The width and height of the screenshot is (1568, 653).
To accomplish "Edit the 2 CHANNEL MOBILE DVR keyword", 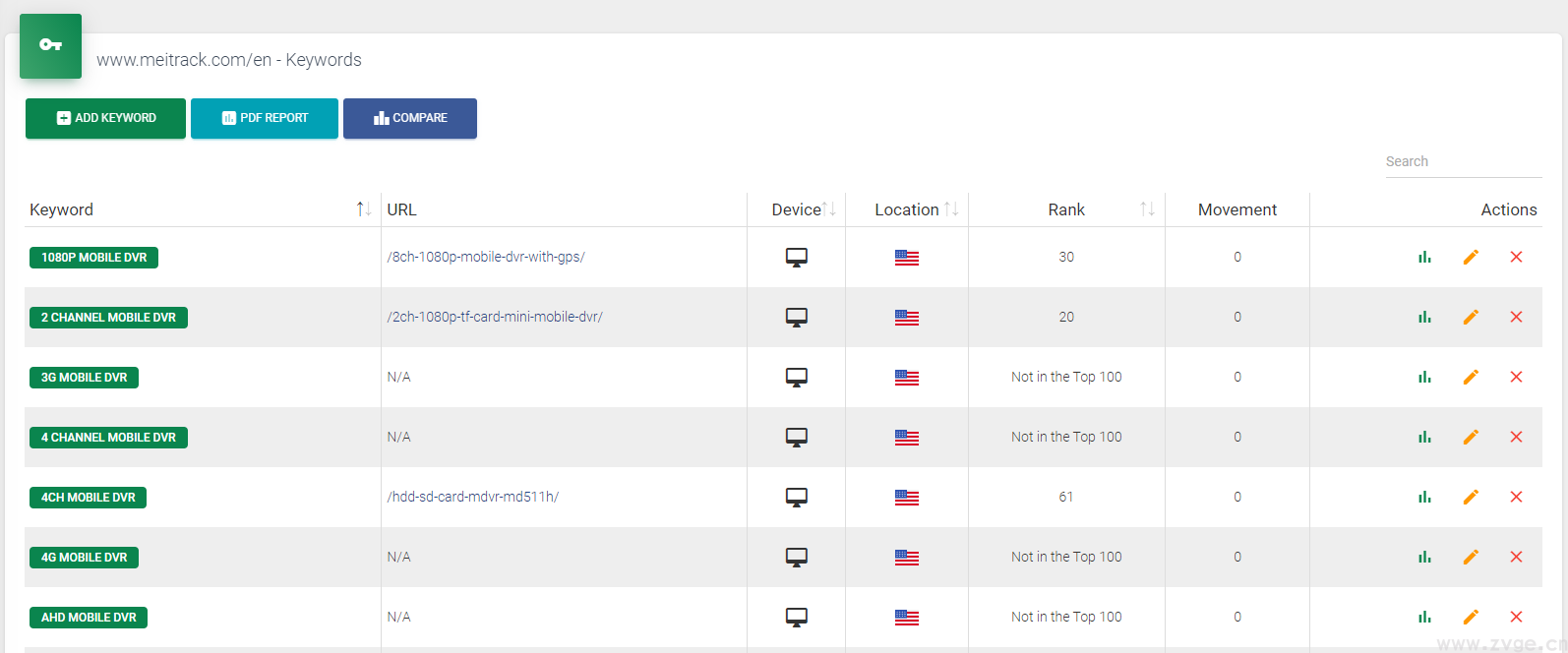I will (x=1471, y=318).
